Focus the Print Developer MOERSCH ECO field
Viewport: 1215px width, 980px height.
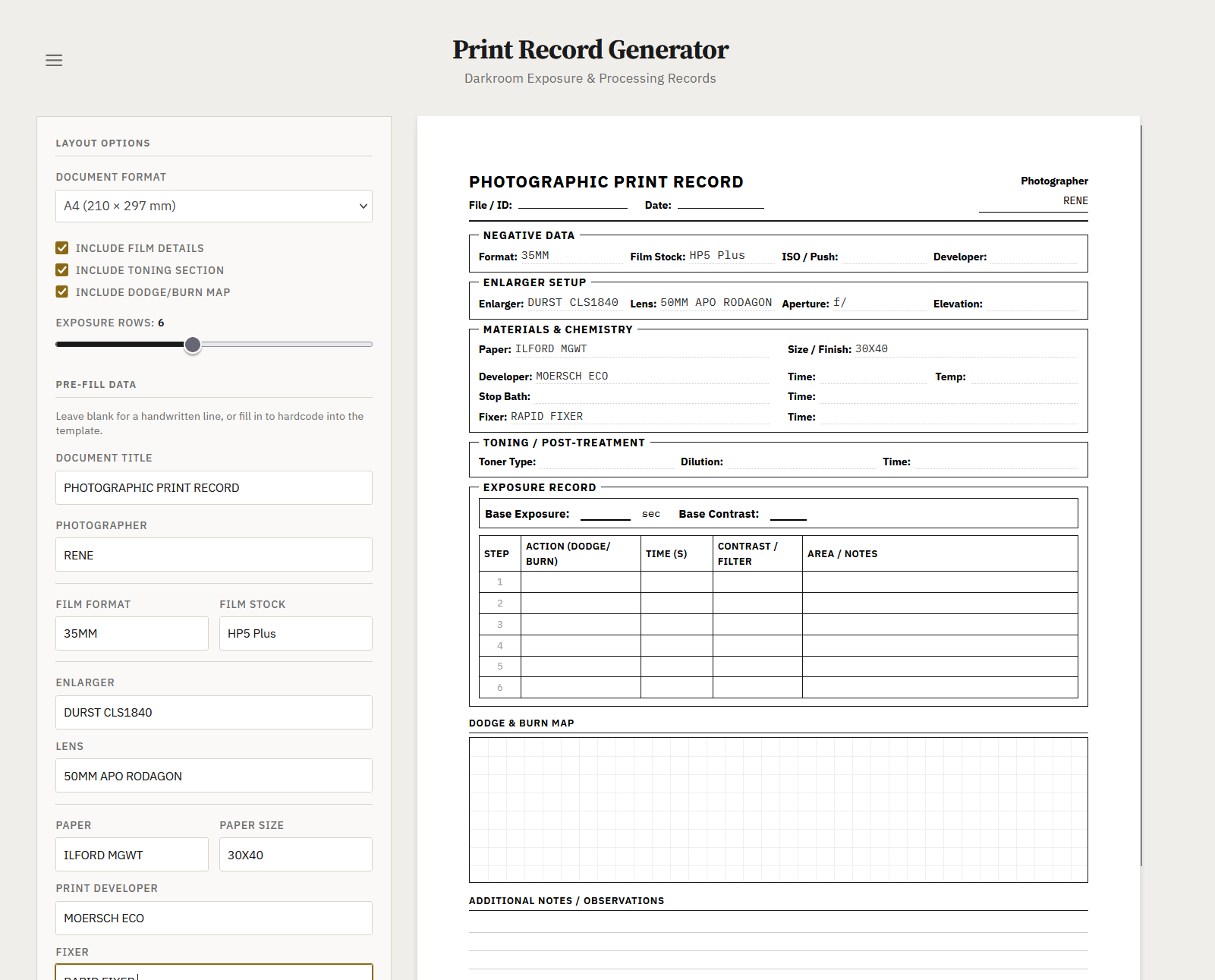(x=213, y=919)
